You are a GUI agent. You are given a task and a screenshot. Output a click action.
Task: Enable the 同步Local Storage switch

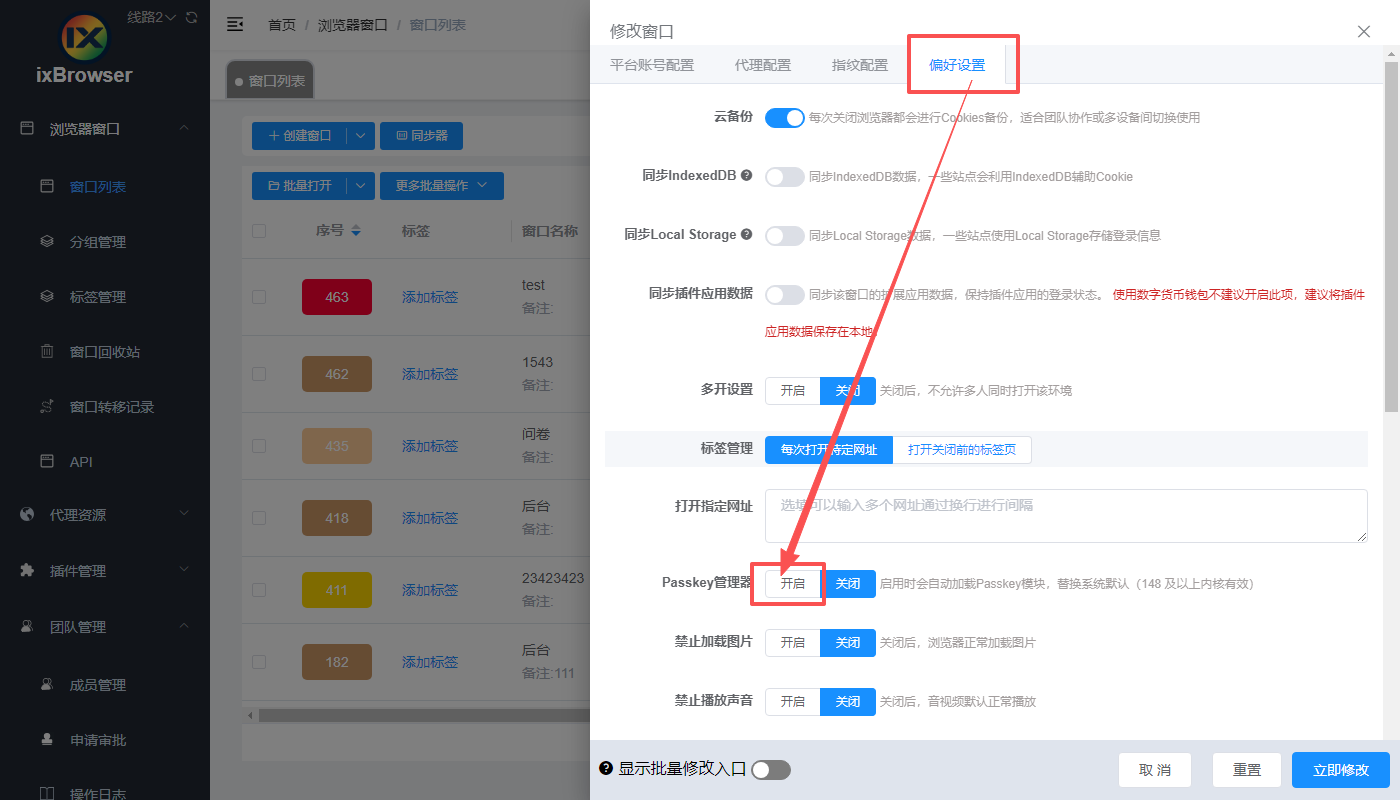click(785, 236)
